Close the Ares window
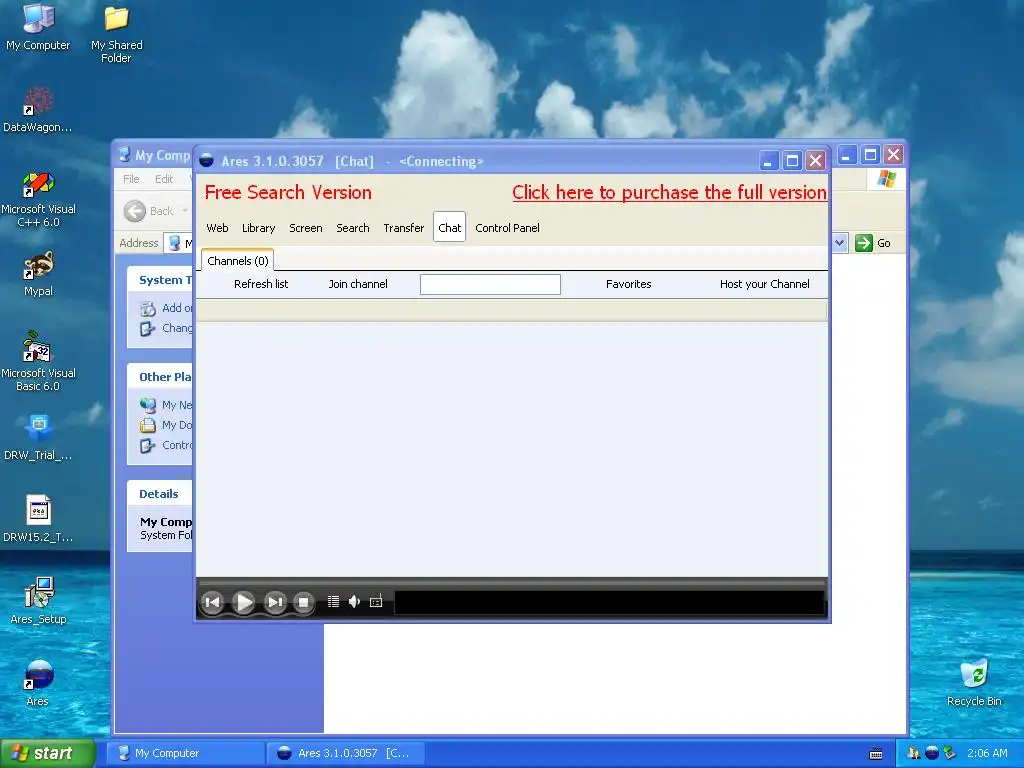The height and width of the screenshot is (768, 1024). click(x=816, y=161)
